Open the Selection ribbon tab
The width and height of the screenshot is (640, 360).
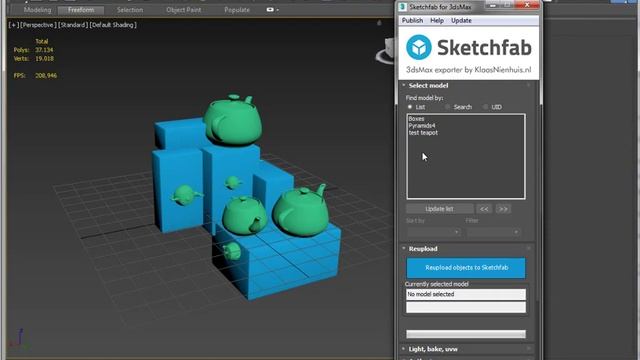point(130,10)
